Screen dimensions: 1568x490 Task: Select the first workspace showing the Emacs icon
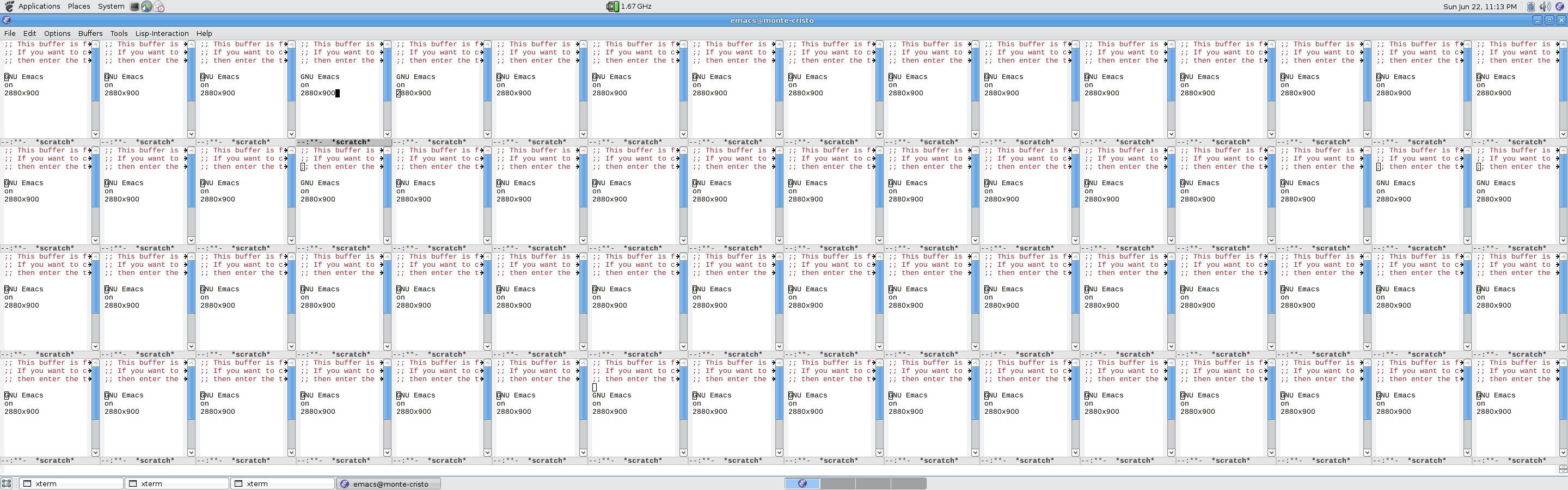tap(803, 483)
